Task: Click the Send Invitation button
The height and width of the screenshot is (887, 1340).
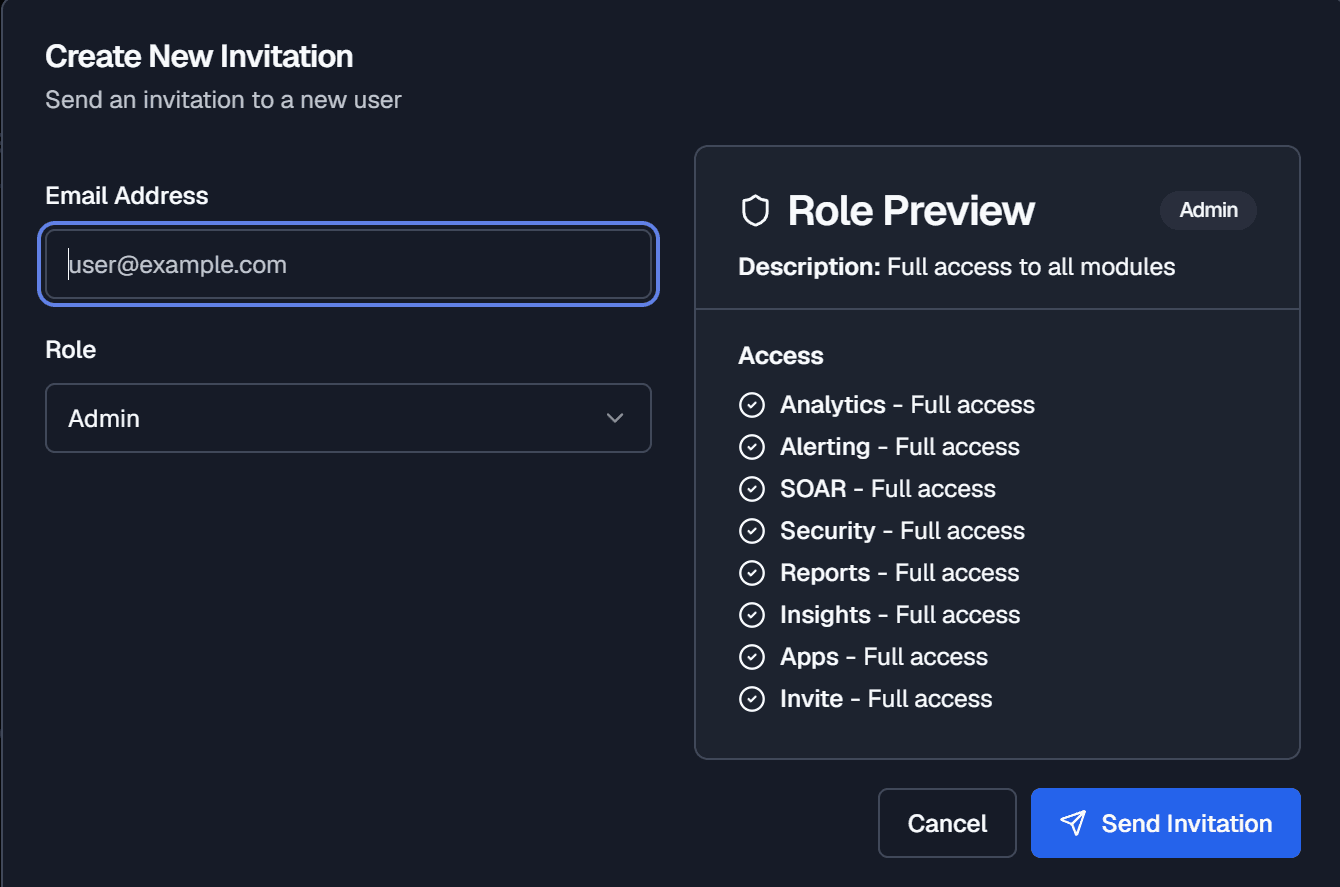Action: tap(1166, 823)
